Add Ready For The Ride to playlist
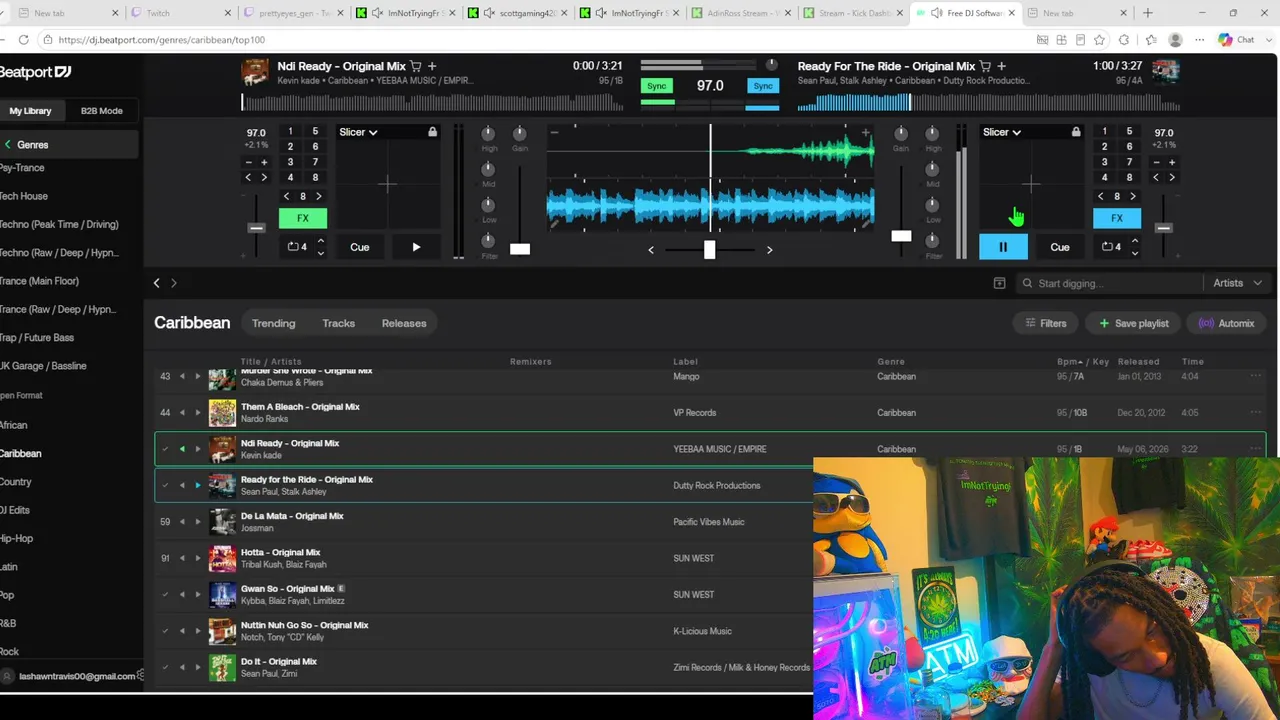The height and width of the screenshot is (720, 1280). [1001, 66]
